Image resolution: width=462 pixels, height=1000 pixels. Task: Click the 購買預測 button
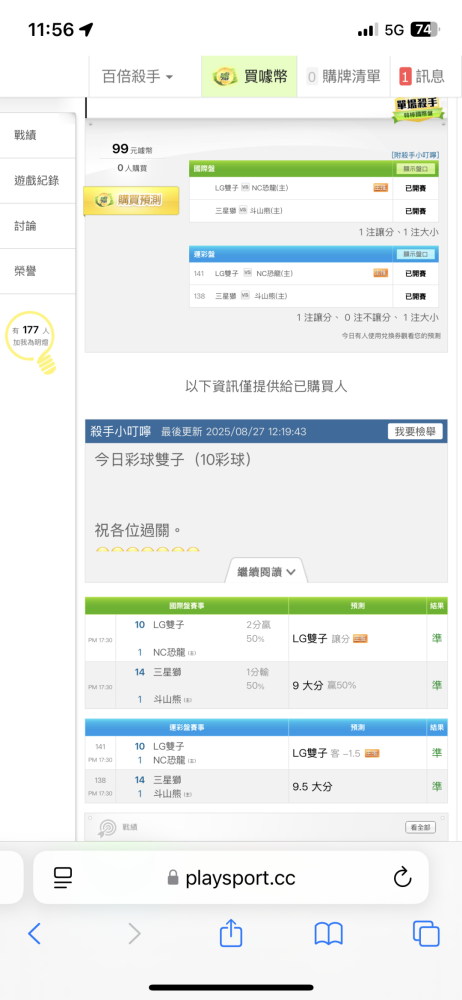coord(131,201)
